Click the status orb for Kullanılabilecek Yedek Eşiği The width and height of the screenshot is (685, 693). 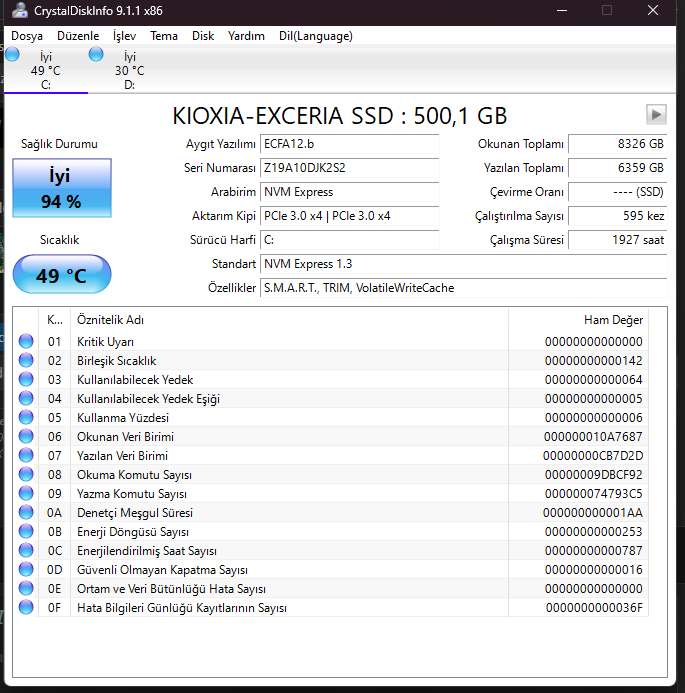click(x=26, y=398)
